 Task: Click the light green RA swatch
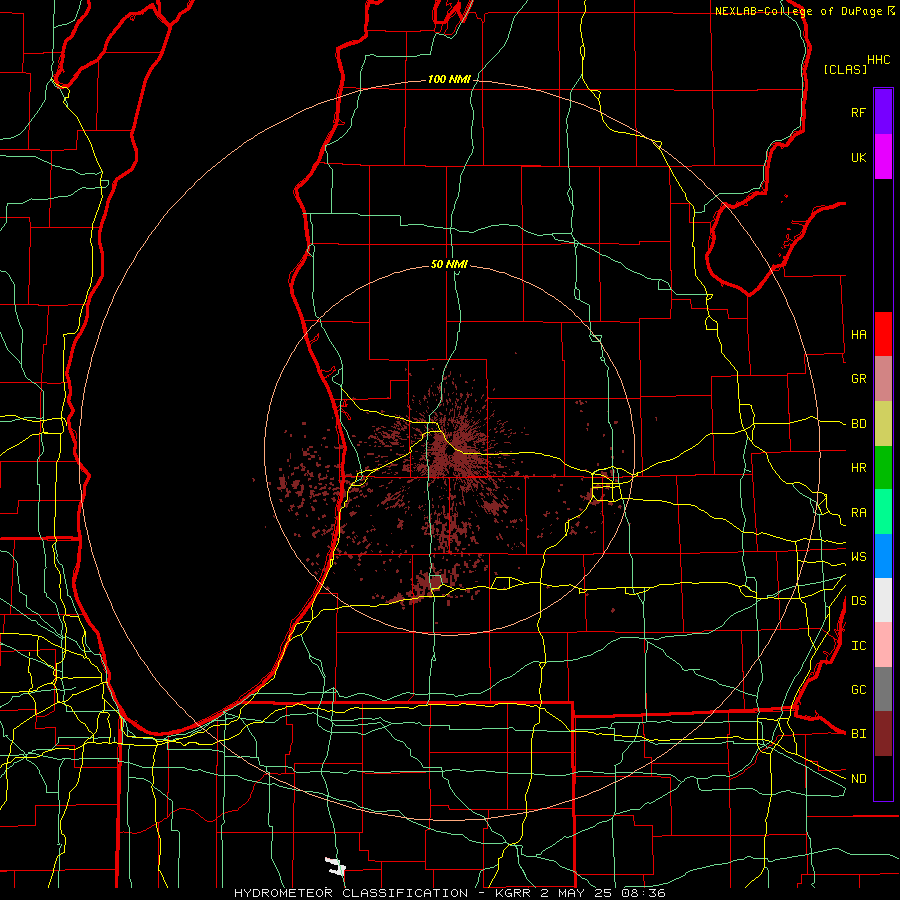883,512
